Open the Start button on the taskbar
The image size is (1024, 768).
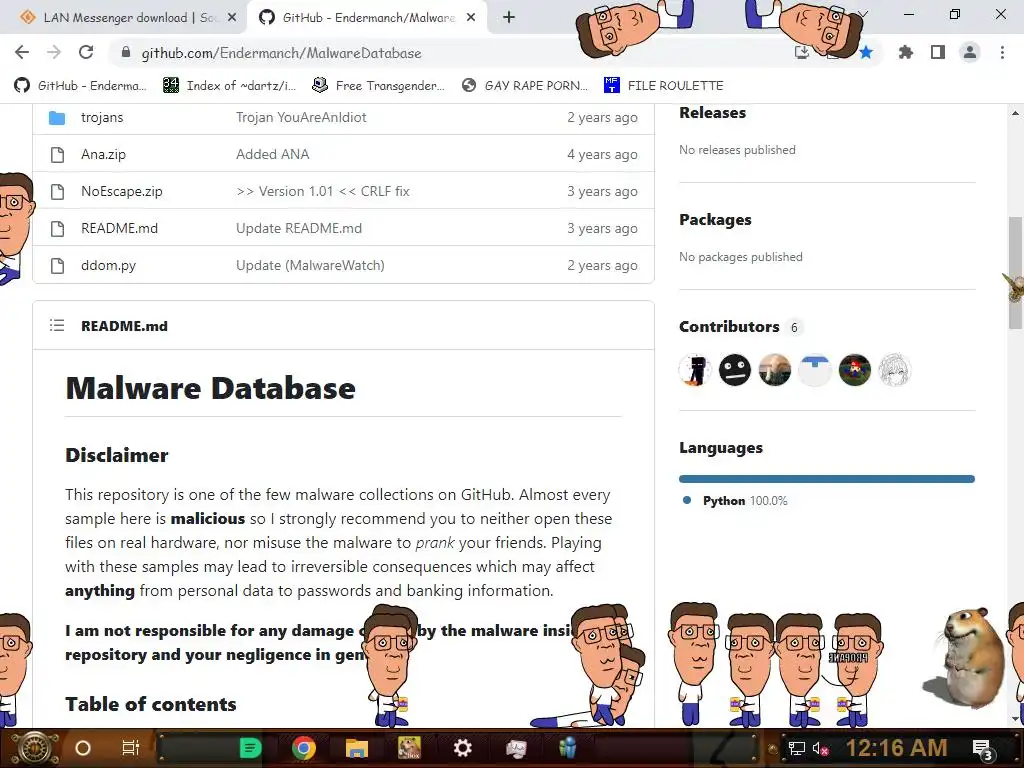(34, 748)
